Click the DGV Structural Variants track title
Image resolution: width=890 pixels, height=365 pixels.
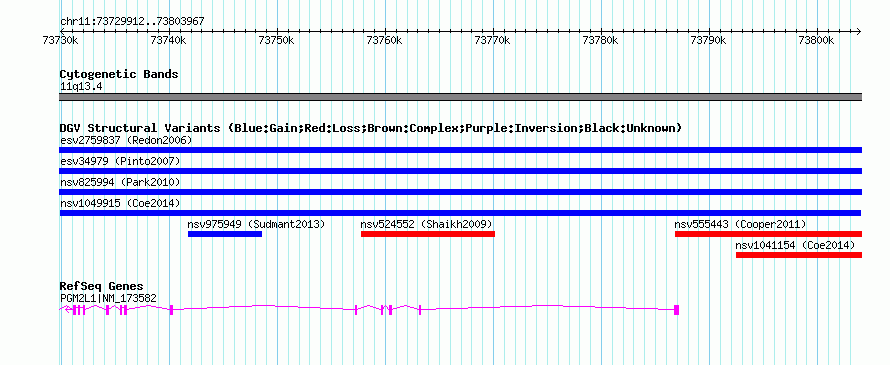point(370,128)
